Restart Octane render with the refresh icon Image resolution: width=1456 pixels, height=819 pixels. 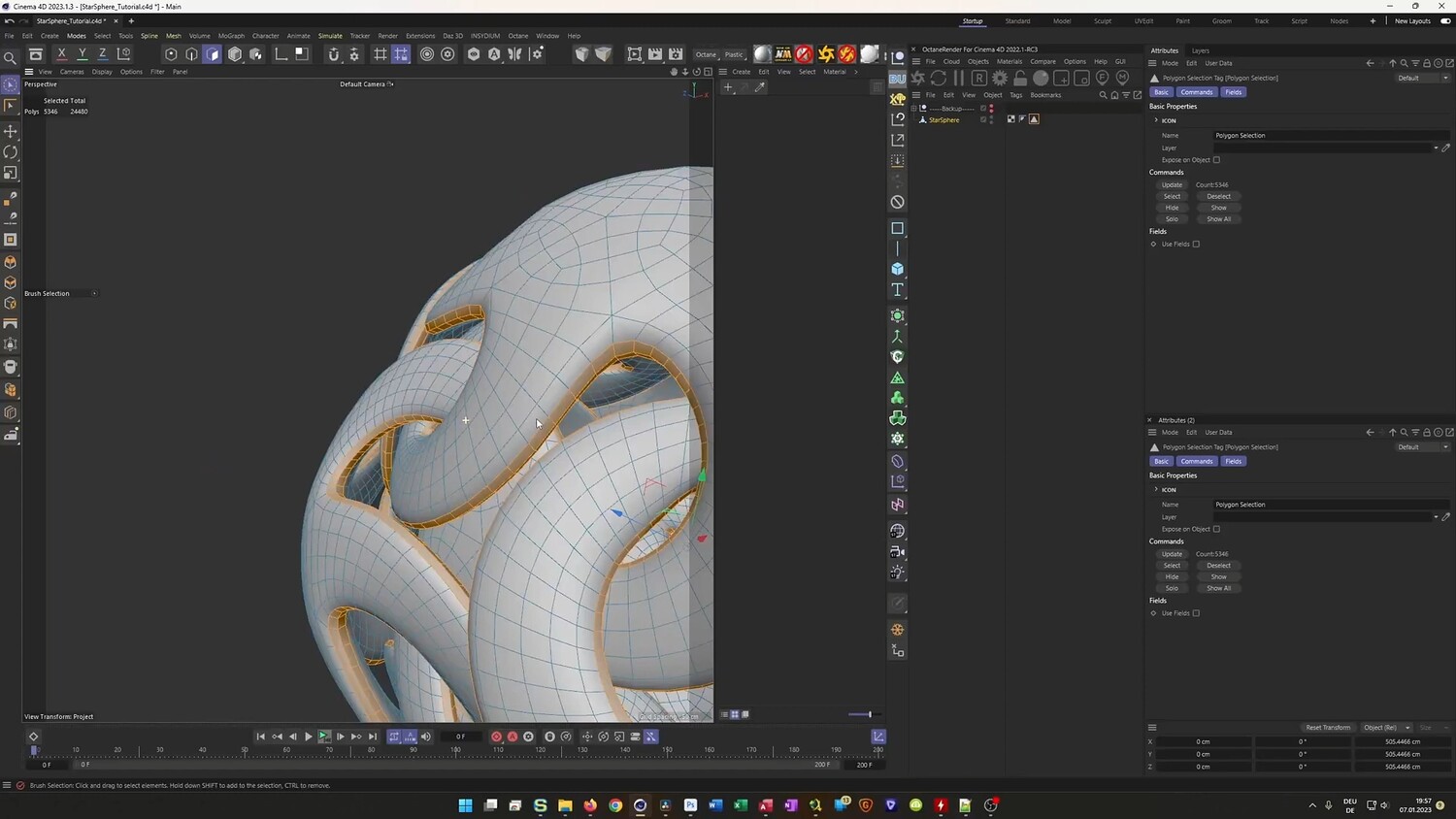click(939, 78)
